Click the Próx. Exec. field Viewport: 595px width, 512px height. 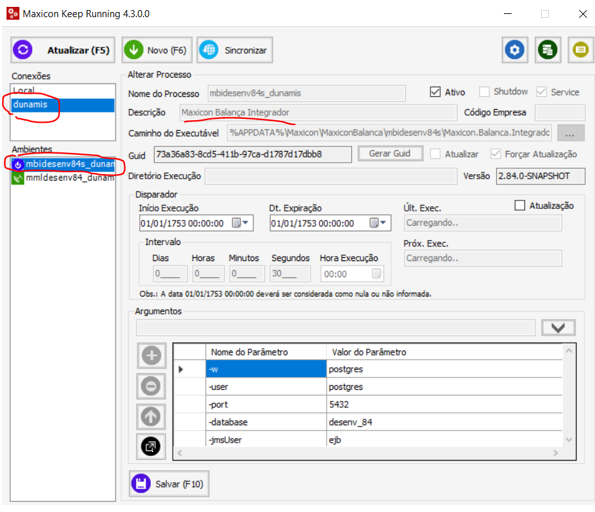[483, 258]
